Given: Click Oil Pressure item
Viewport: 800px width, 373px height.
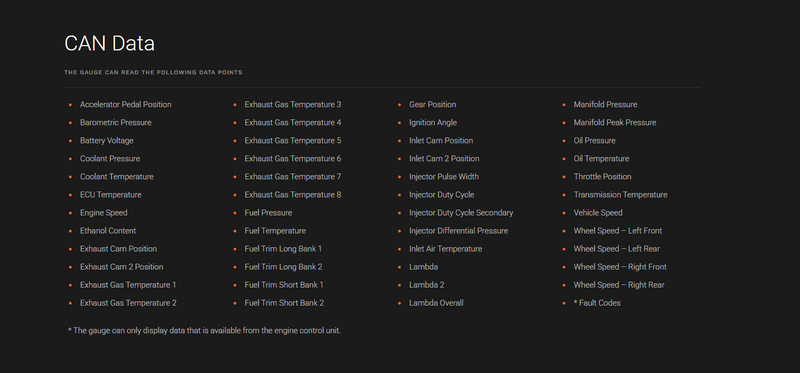Looking at the screenshot, I should tap(594, 141).
